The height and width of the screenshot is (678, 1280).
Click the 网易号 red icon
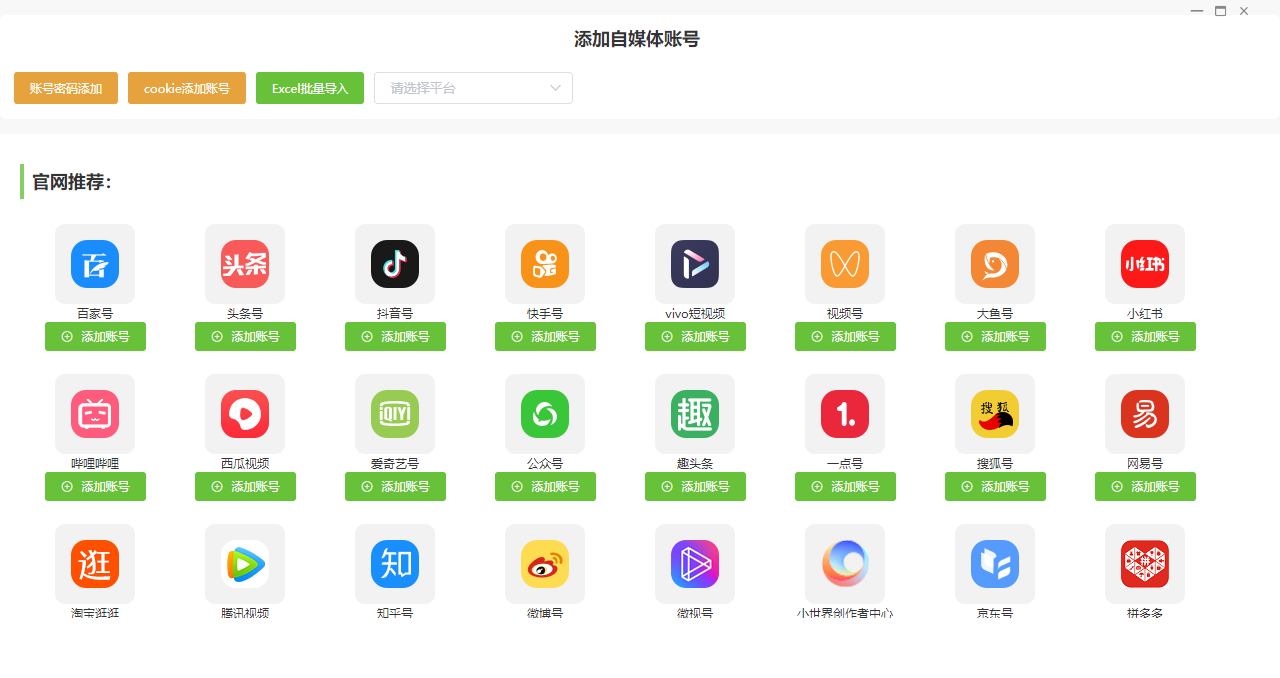pos(1145,414)
